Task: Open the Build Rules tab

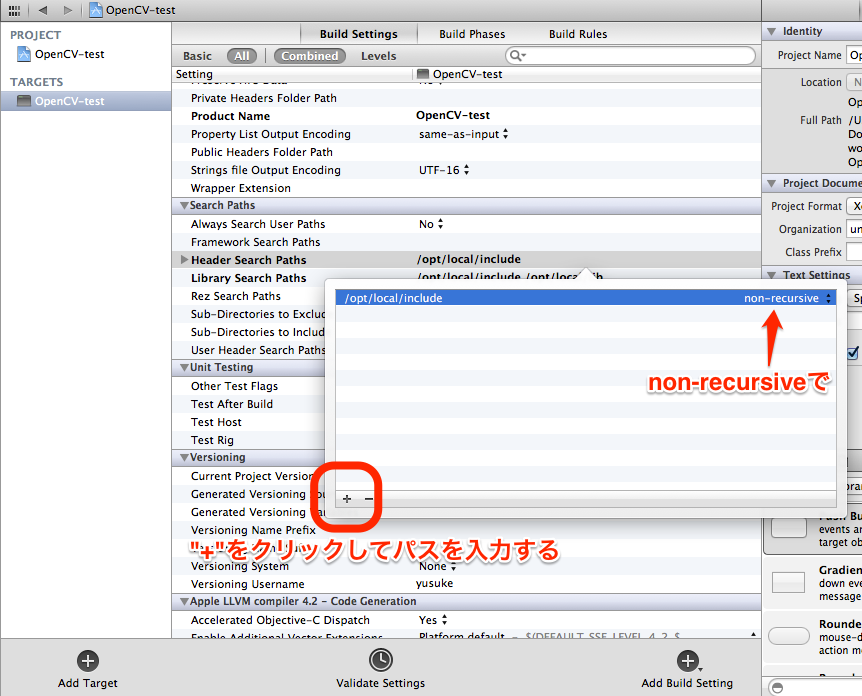Action: [x=578, y=34]
